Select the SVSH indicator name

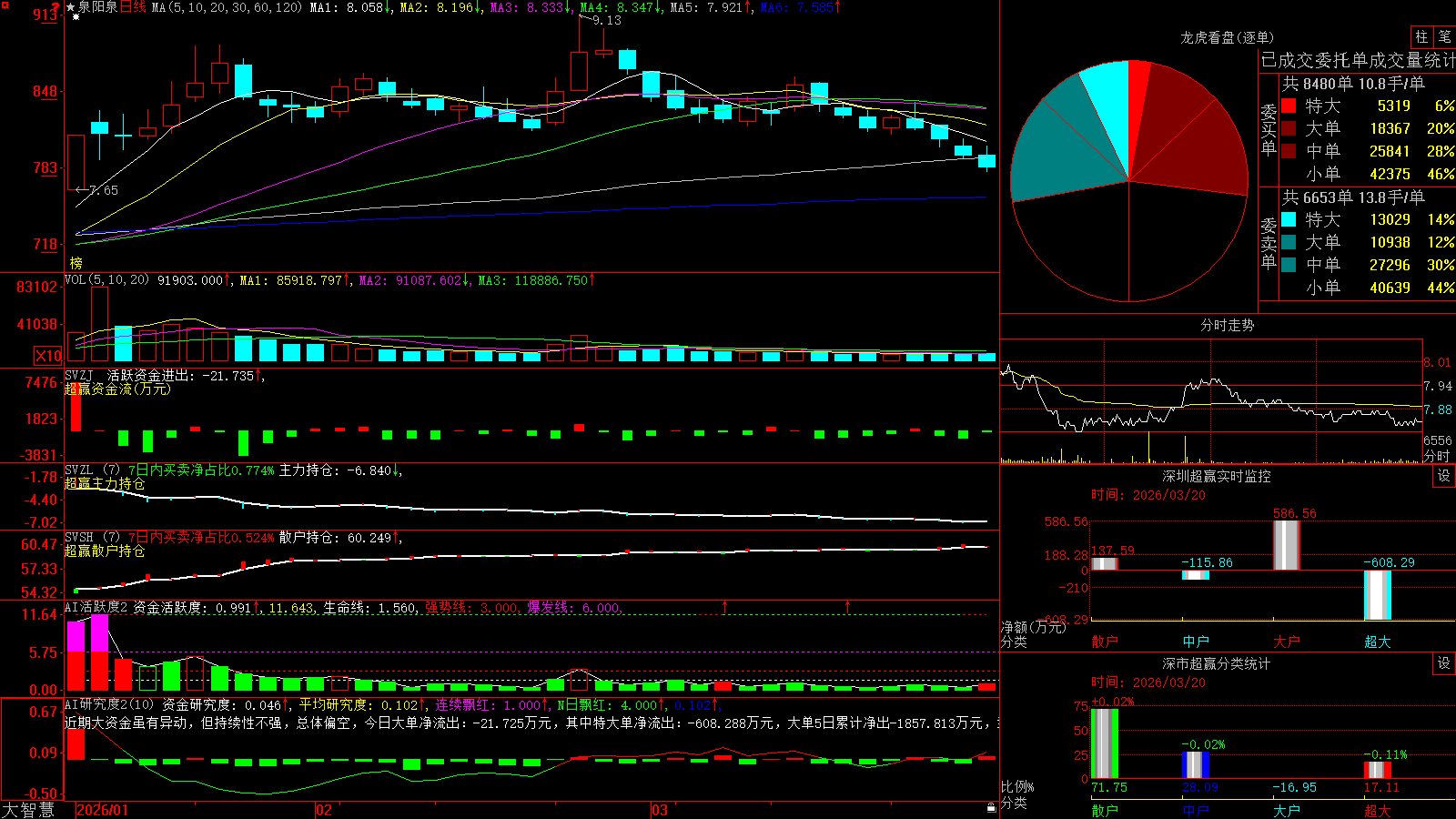tap(79, 537)
